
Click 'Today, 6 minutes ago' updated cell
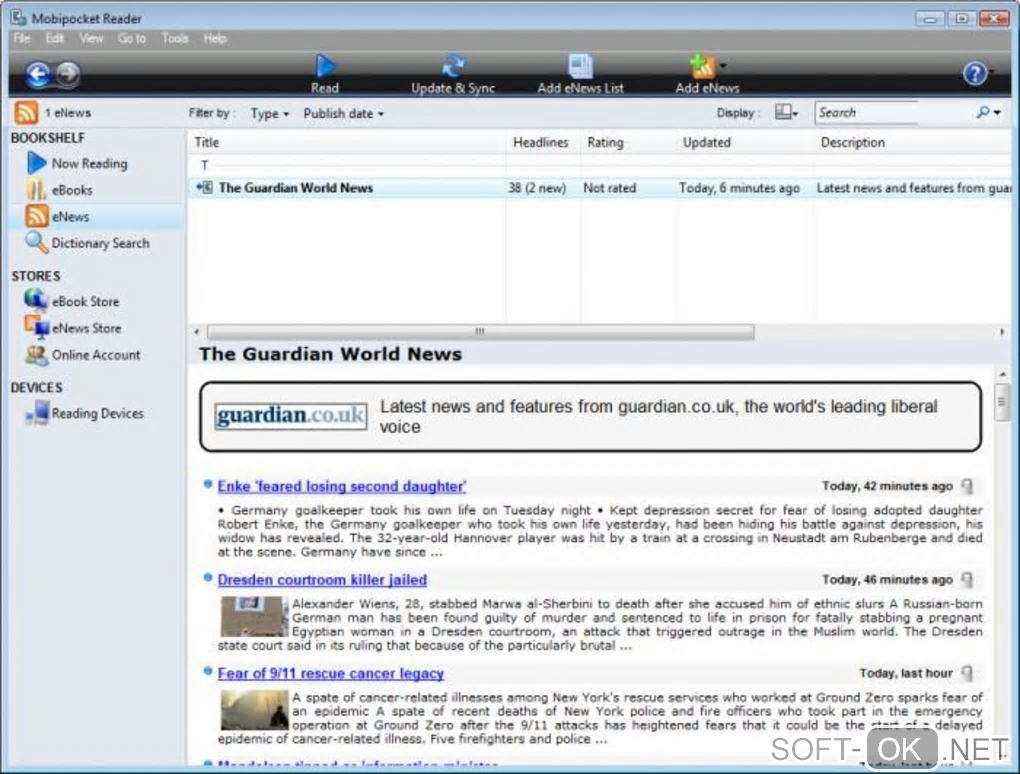point(739,188)
